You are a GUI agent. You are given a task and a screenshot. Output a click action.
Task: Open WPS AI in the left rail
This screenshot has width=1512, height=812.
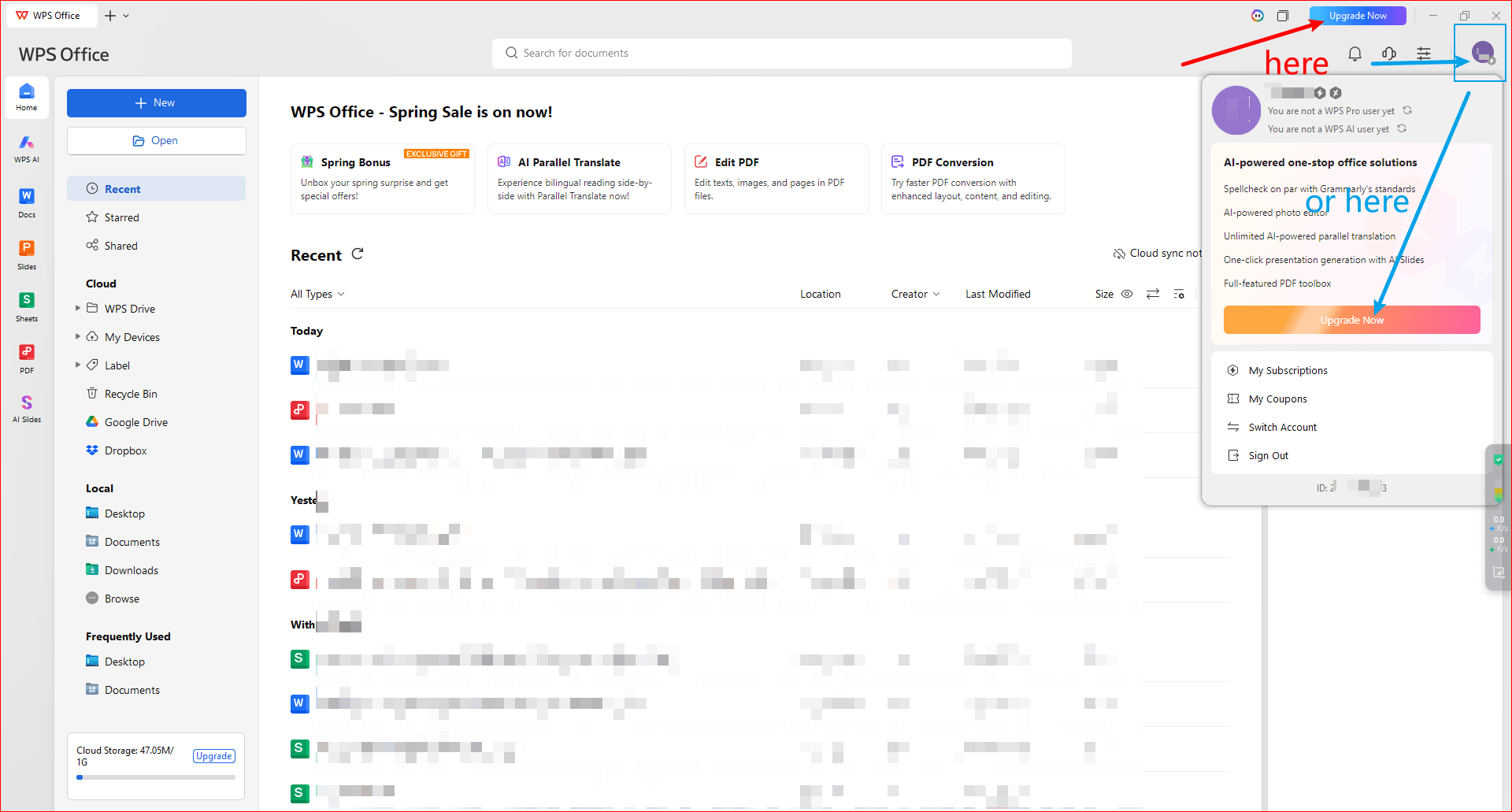point(27,148)
